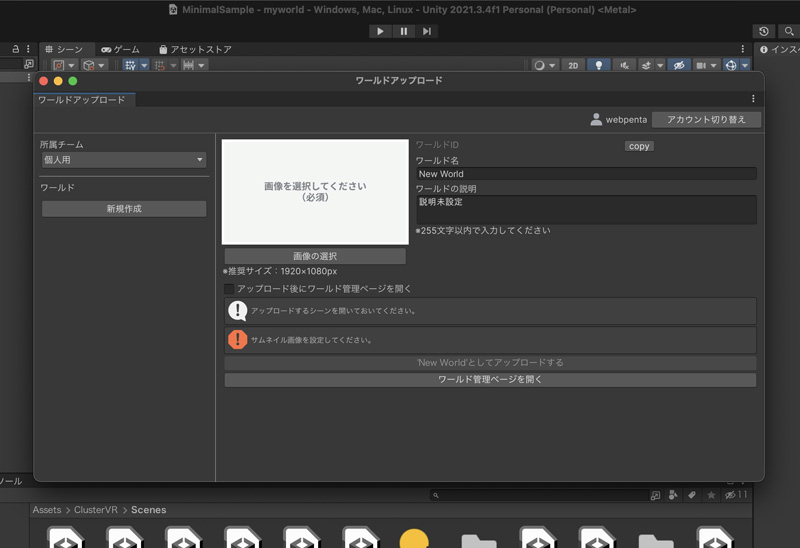
Task: Mute scene audio with the speaker icon
Action: 624,65
